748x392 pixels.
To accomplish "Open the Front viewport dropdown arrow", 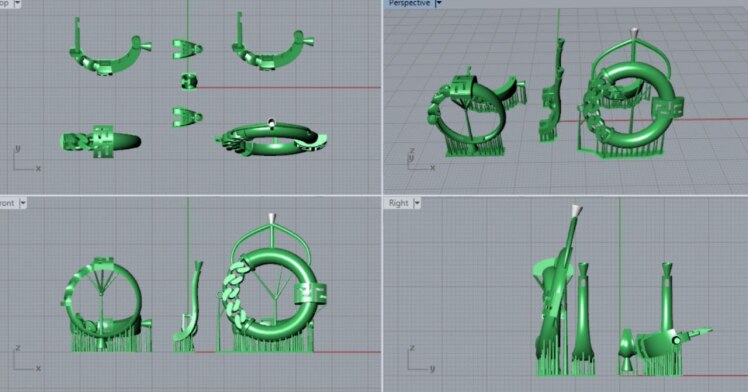I will 22,203.
